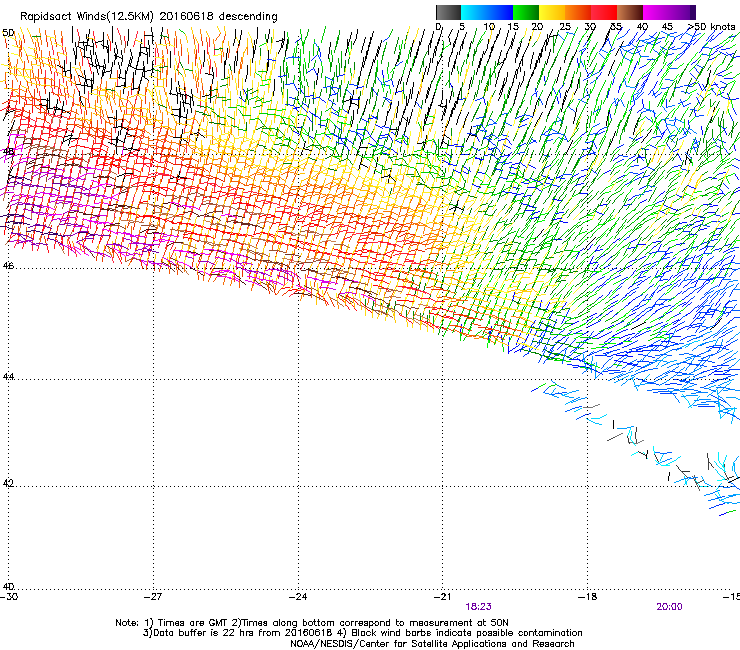The height and width of the screenshot is (650, 740).
Task: Click the legend label '25'
Action: pos(565,27)
